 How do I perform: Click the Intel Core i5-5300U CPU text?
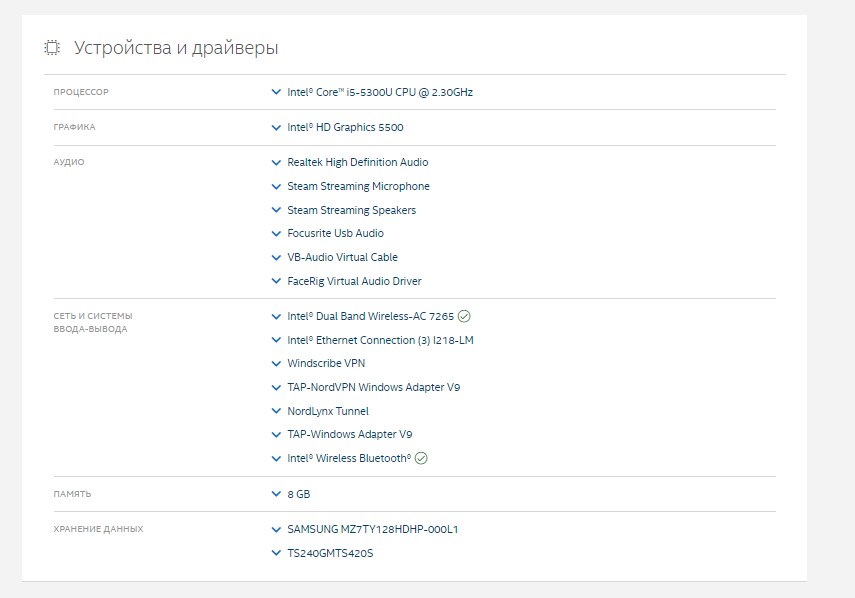[380, 92]
